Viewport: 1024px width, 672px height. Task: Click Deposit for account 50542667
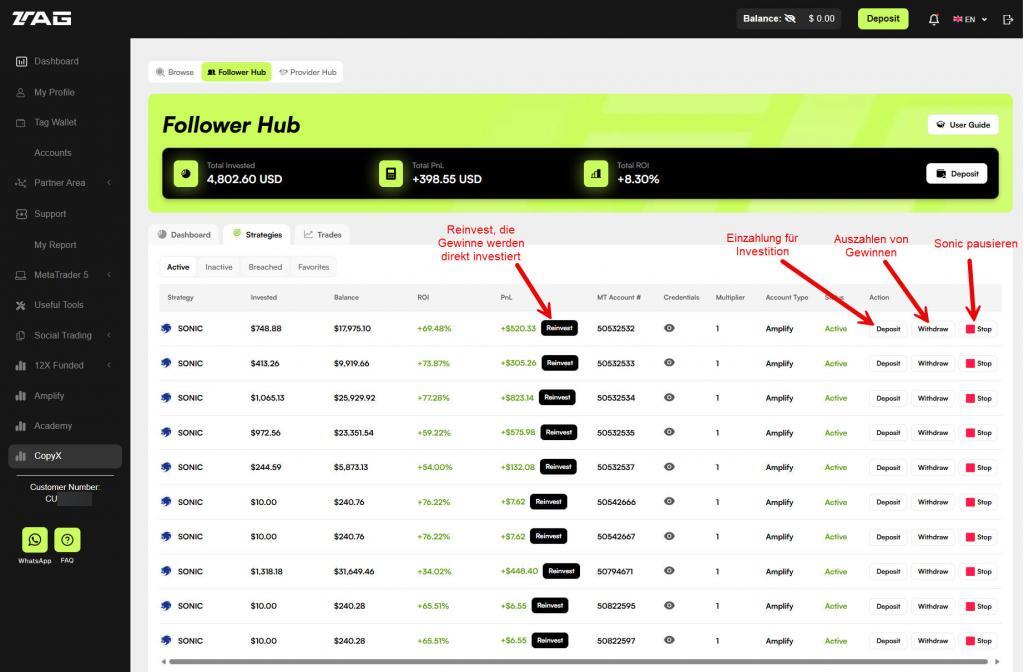[x=888, y=537]
